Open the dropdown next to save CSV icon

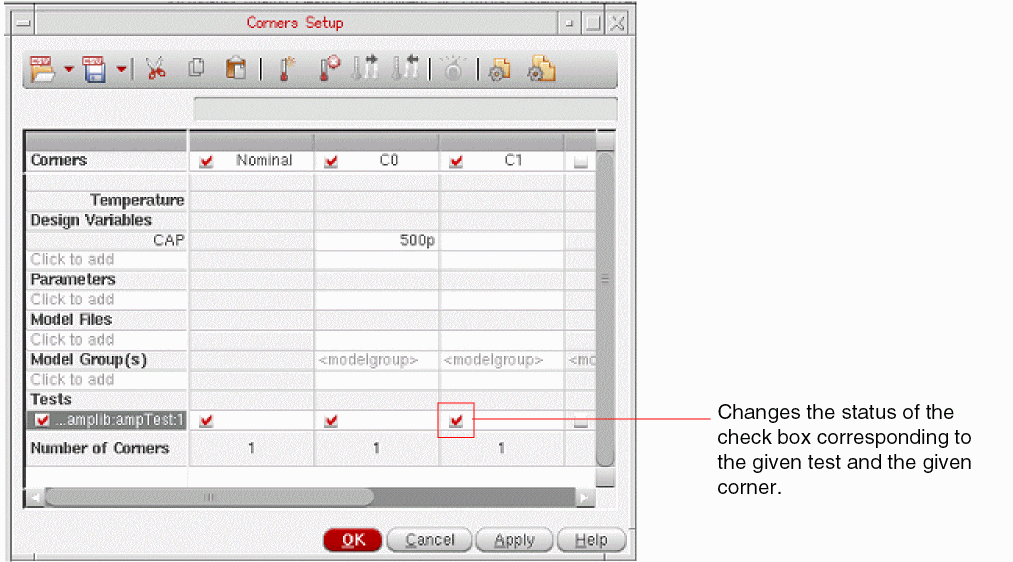(121, 69)
